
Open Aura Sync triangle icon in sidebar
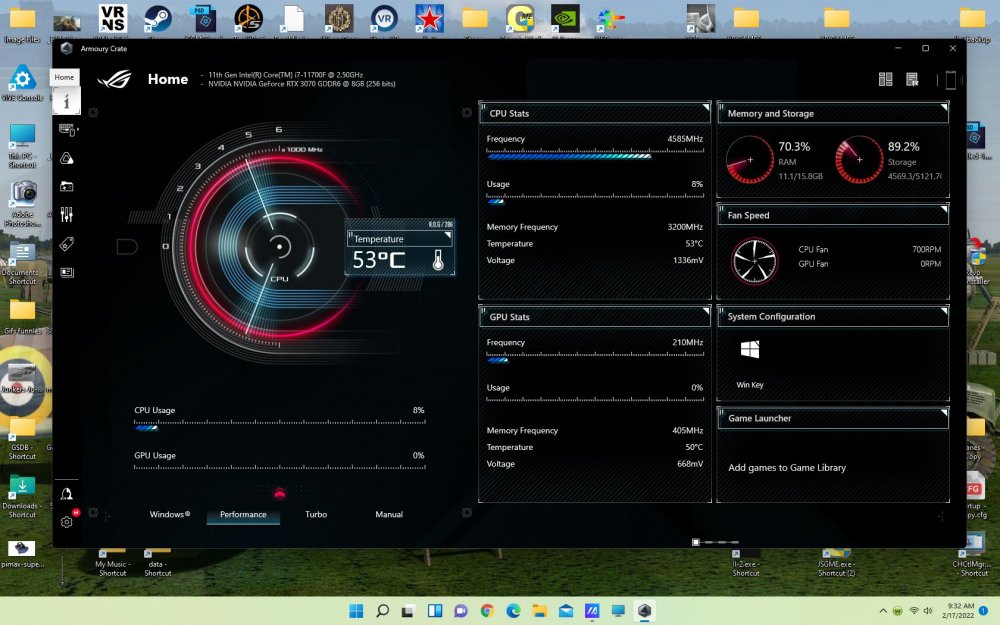(x=67, y=158)
